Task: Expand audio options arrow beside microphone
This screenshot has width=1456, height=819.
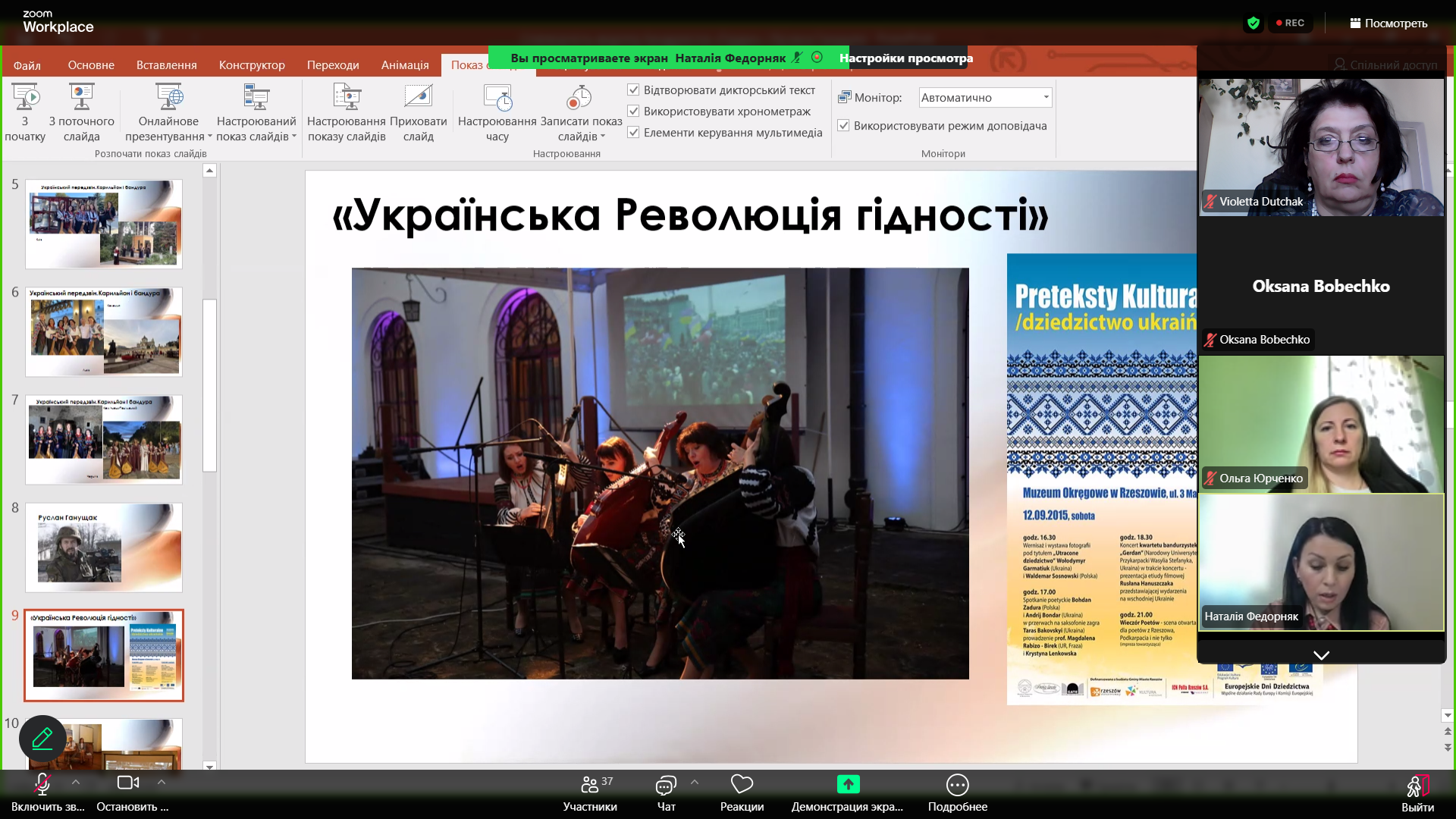Action: (x=75, y=782)
